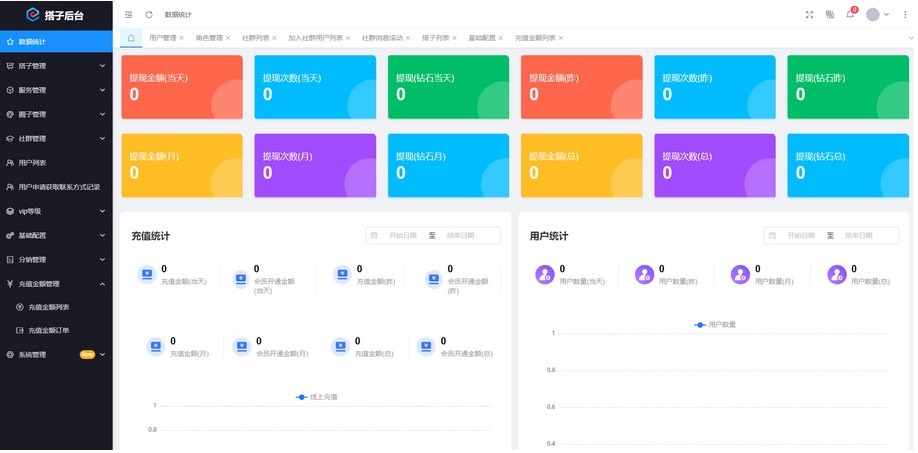Enter fullscreen using the expand icon
Image resolution: width=918 pixels, height=453 pixels.
tap(809, 15)
